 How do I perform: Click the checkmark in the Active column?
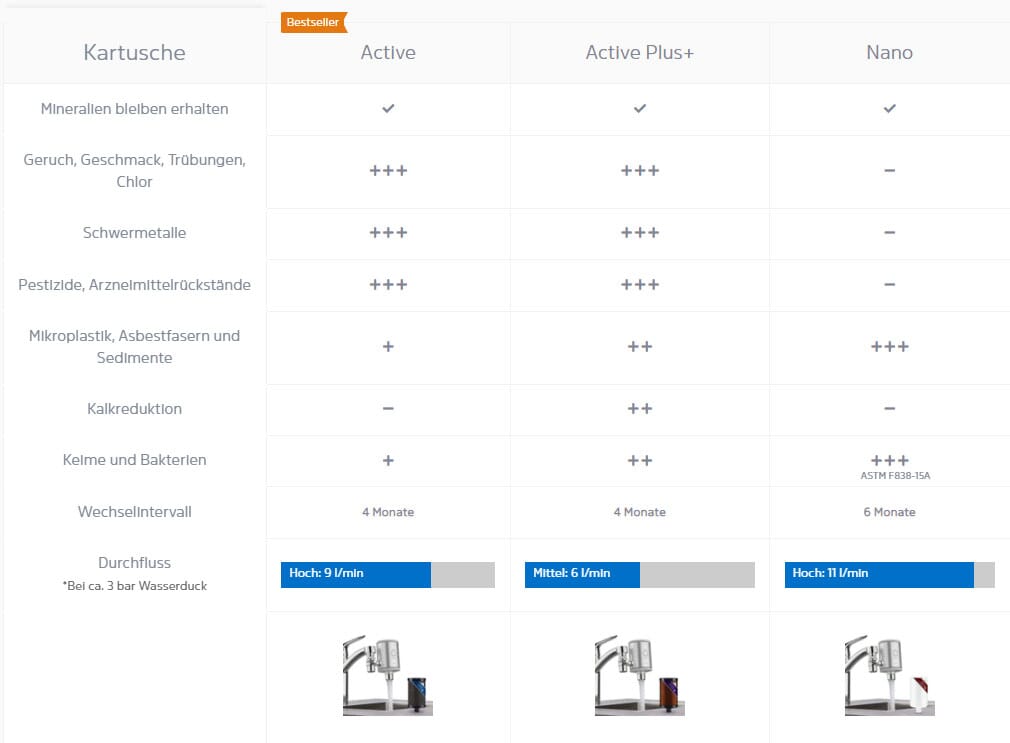[388, 108]
